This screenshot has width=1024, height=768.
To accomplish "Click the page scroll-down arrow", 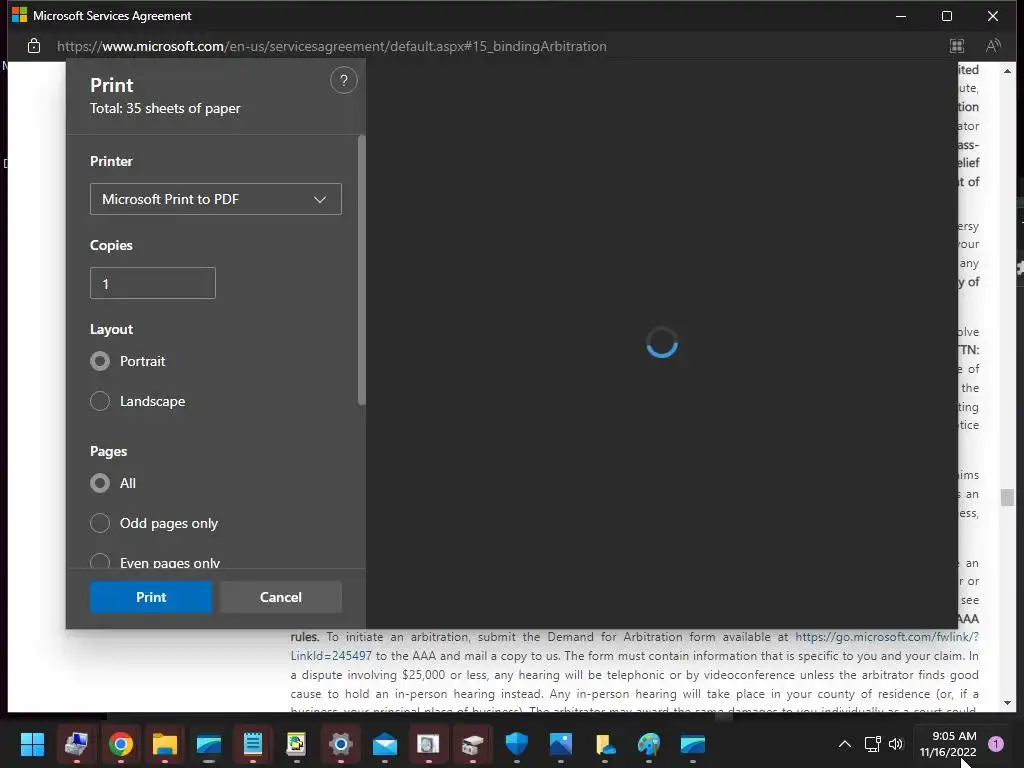I will click(1007, 703).
